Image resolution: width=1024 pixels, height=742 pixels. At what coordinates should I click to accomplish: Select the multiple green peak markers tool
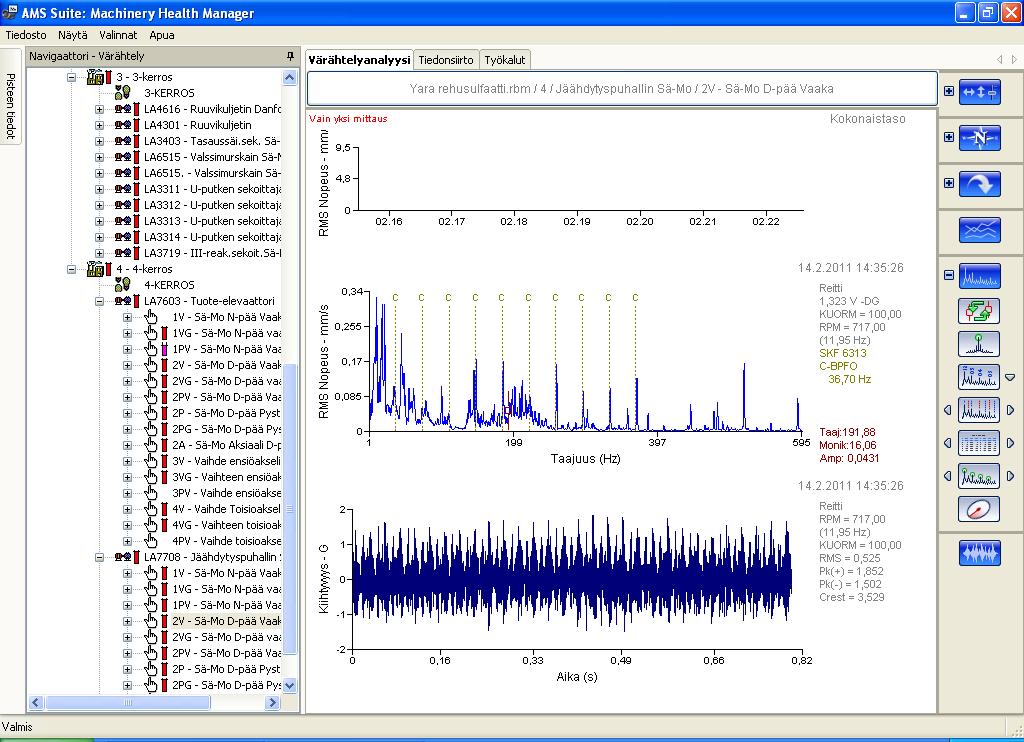click(x=979, y=476)
